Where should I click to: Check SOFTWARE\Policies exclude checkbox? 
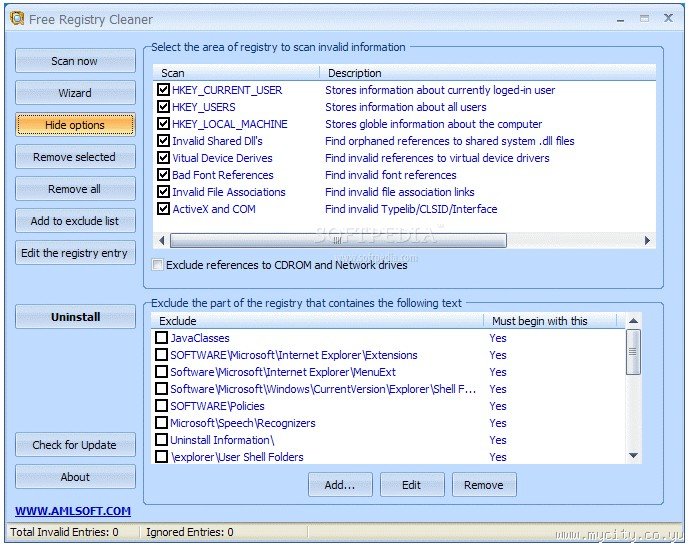(161, 406)
